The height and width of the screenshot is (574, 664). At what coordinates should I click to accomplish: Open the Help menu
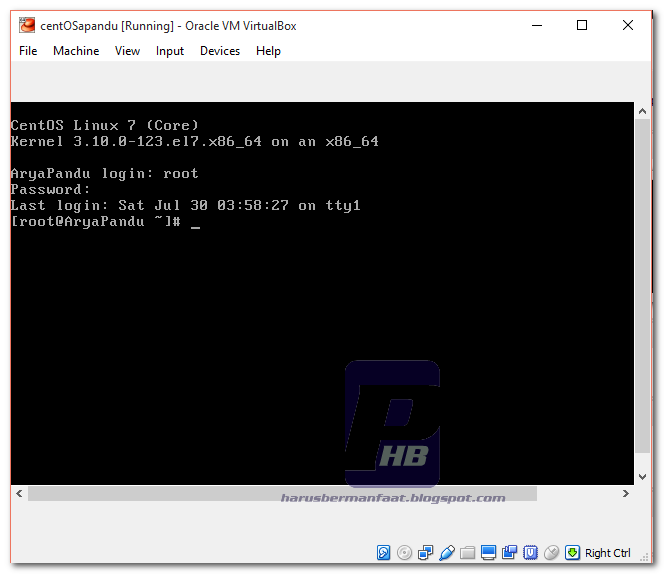tap(268, 51)
